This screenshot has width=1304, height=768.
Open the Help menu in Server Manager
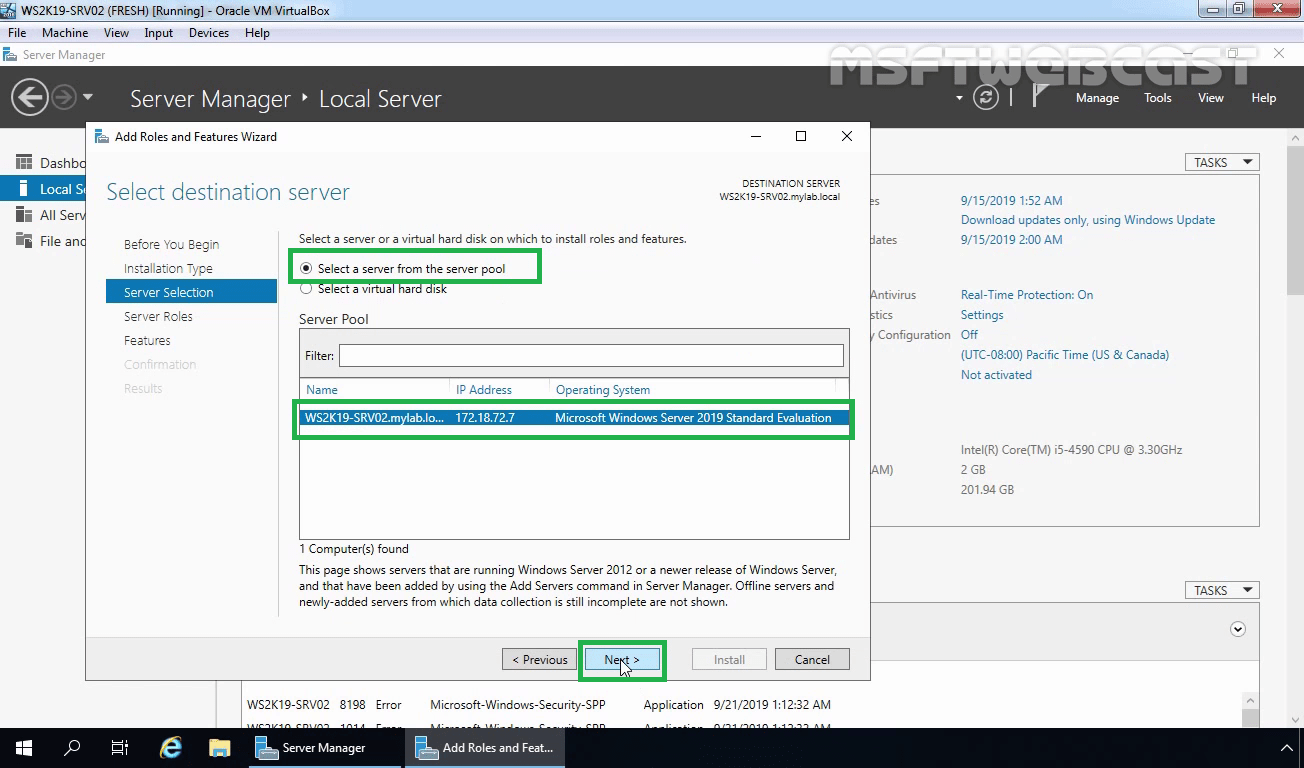tap(1264, 98)
